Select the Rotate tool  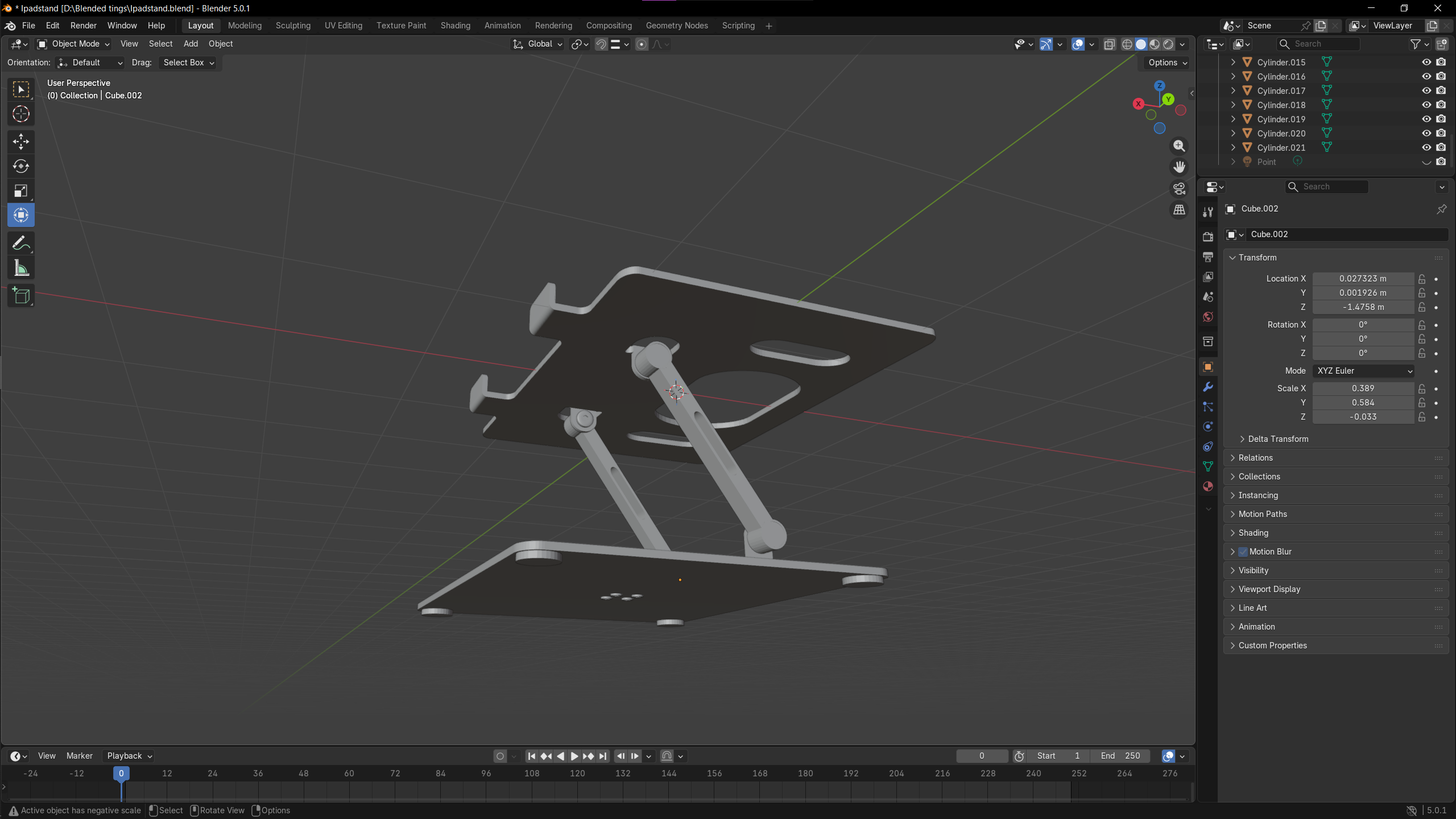(21, 166)
